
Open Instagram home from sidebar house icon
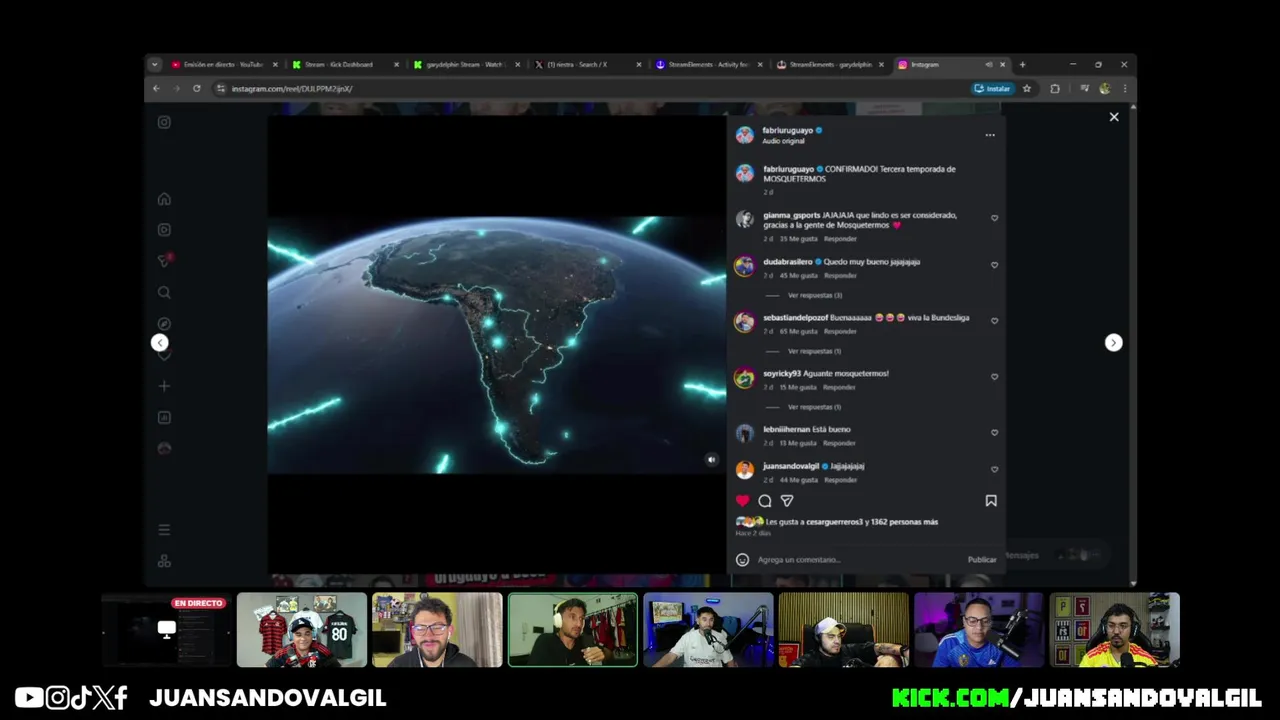click(x=164, y=199)
